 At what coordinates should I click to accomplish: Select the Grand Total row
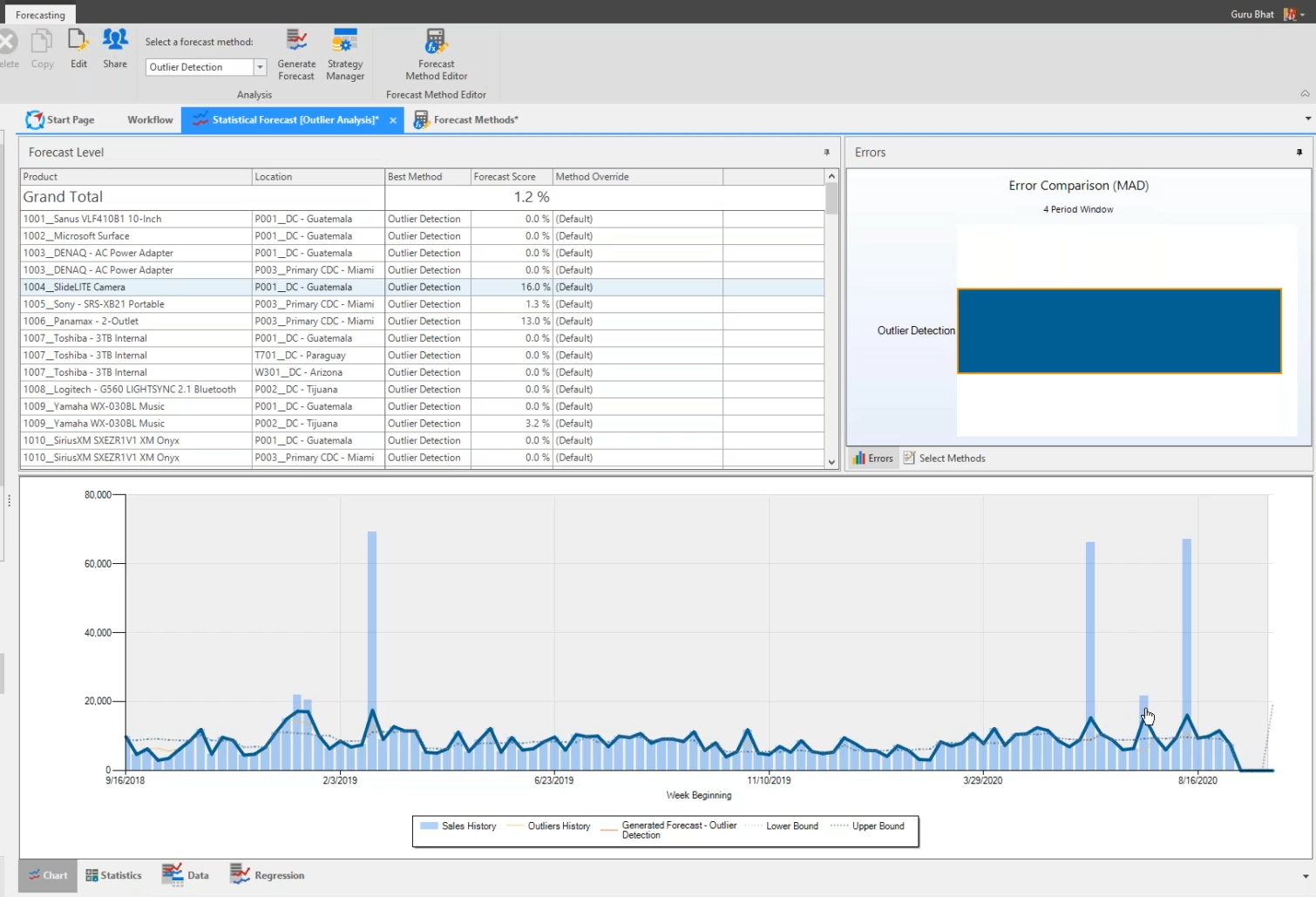pos(423,197)
